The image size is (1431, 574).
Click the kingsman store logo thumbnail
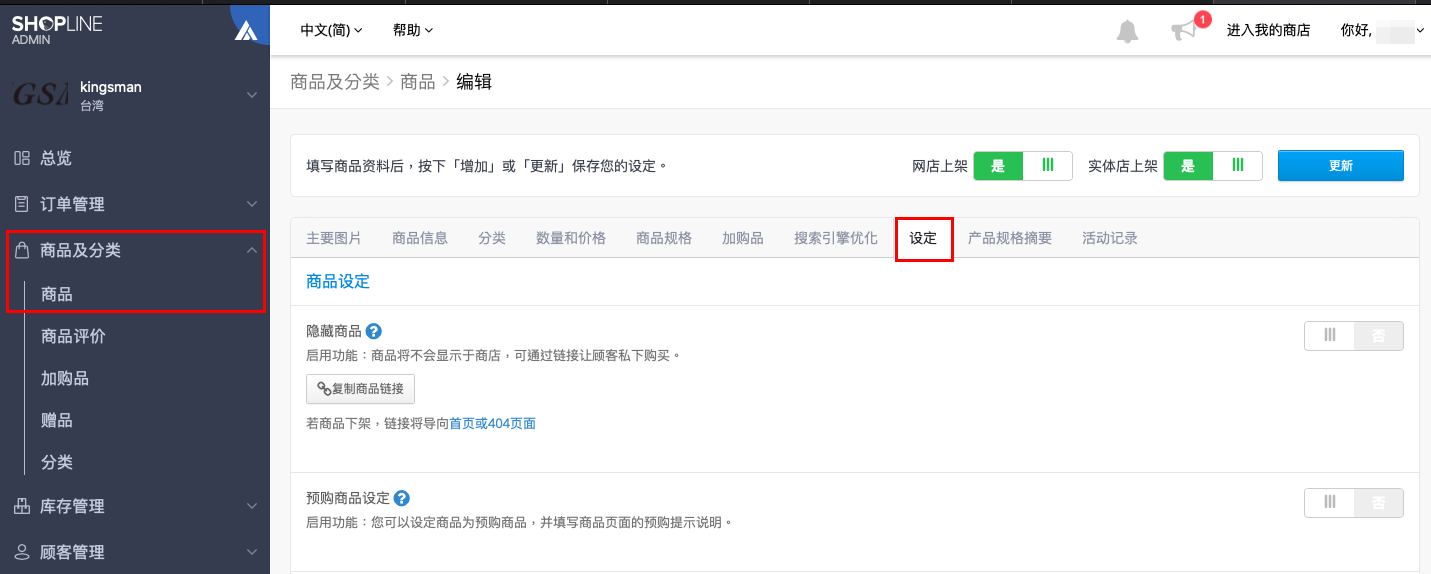40,95
